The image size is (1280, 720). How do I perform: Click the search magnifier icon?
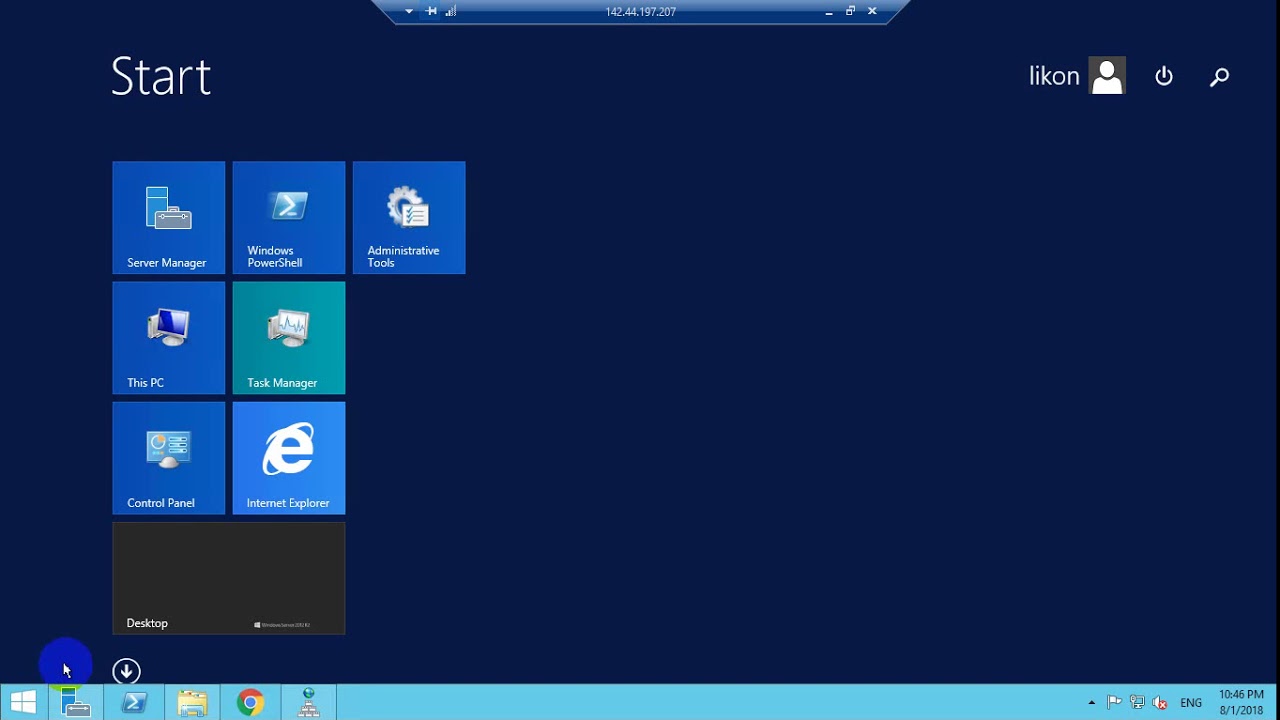click(x=1219, y=76)
